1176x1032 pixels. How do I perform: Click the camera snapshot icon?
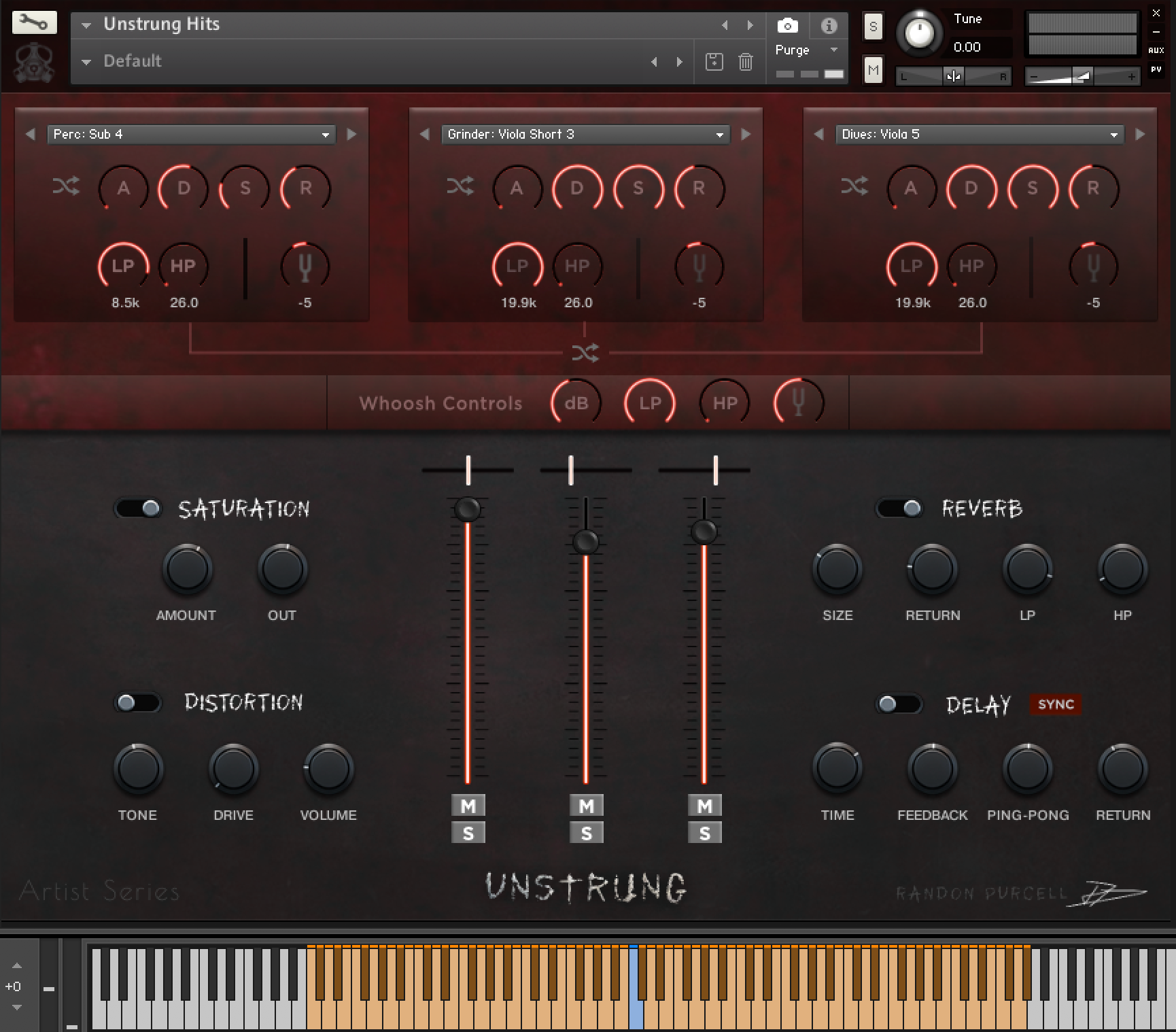(x=787, y=26)
